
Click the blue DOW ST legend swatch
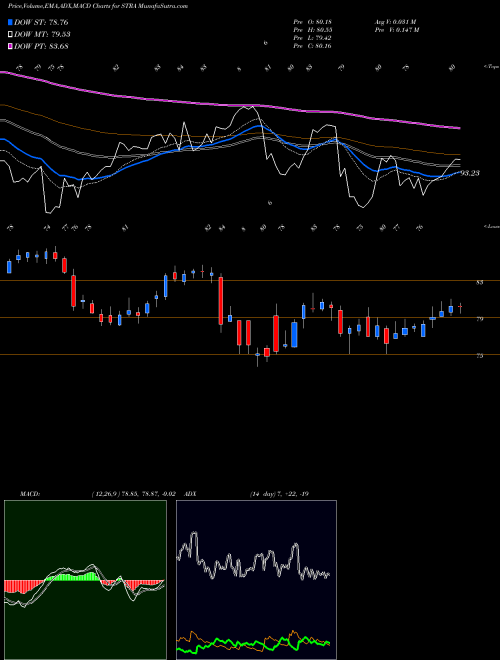click(10, 22)
